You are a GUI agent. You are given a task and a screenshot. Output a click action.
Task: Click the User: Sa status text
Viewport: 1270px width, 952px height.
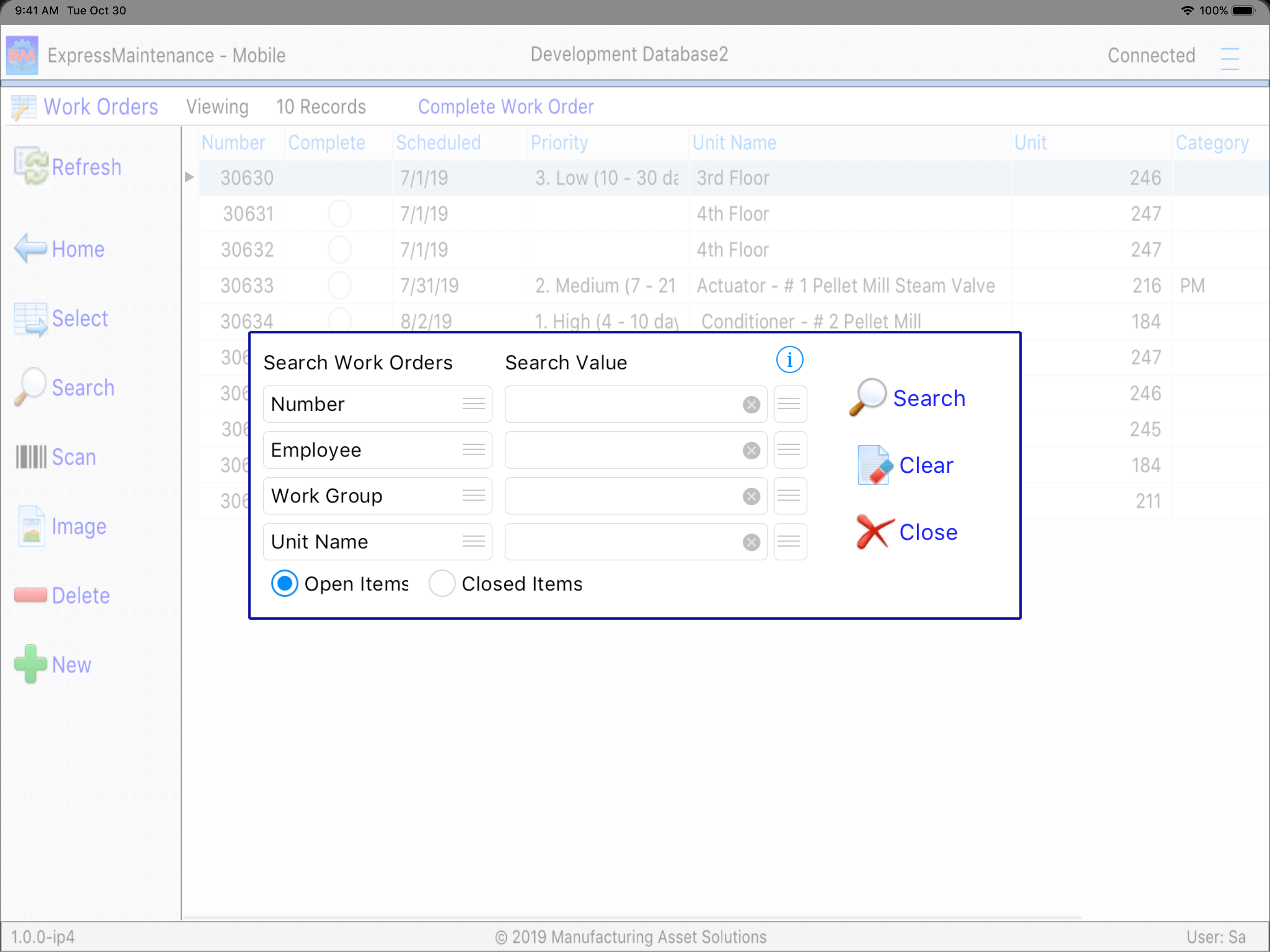(x=1216, y=937)
